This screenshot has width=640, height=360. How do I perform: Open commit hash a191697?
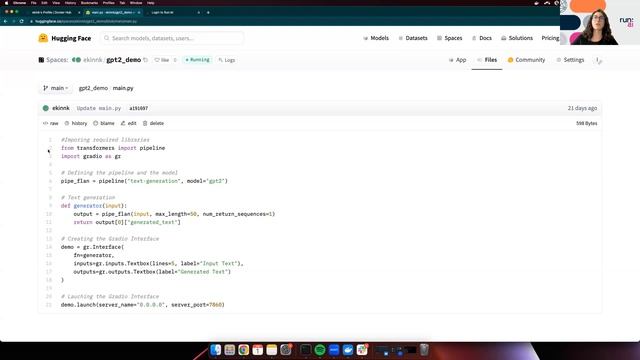tap(138, 108)
